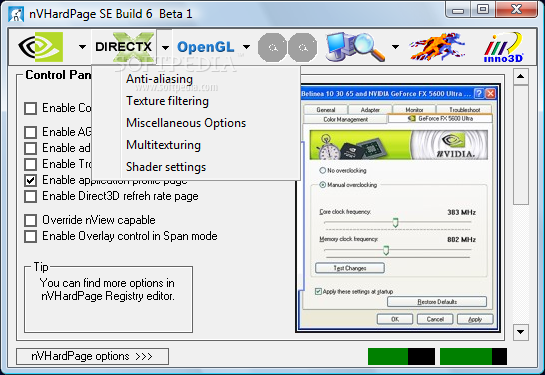Click the Troubleshoot tab in preview
The image size is (545, 375).
(x=464, y=109)
